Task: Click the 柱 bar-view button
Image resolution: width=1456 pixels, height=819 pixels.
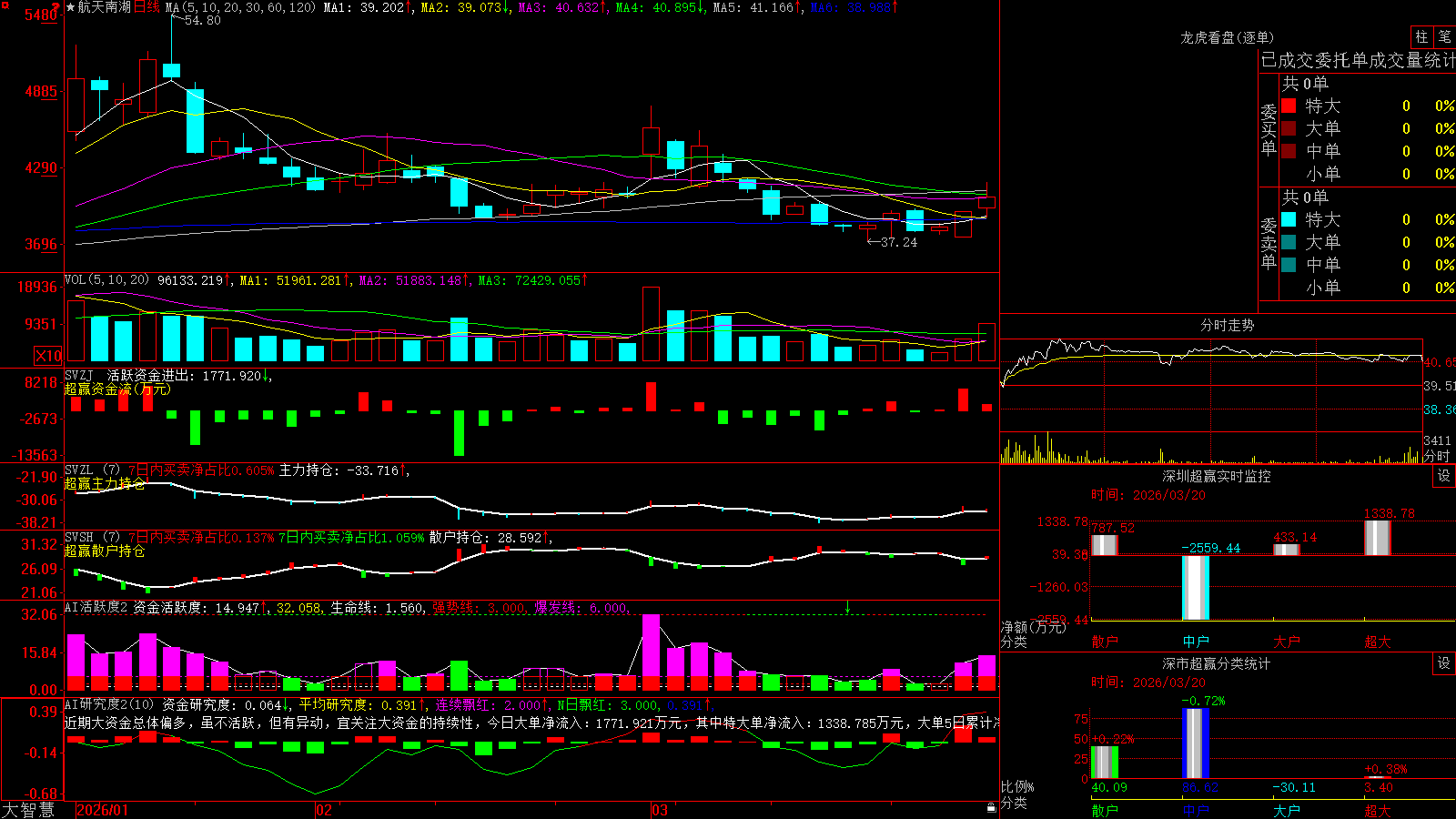Action: point(1421,36)
